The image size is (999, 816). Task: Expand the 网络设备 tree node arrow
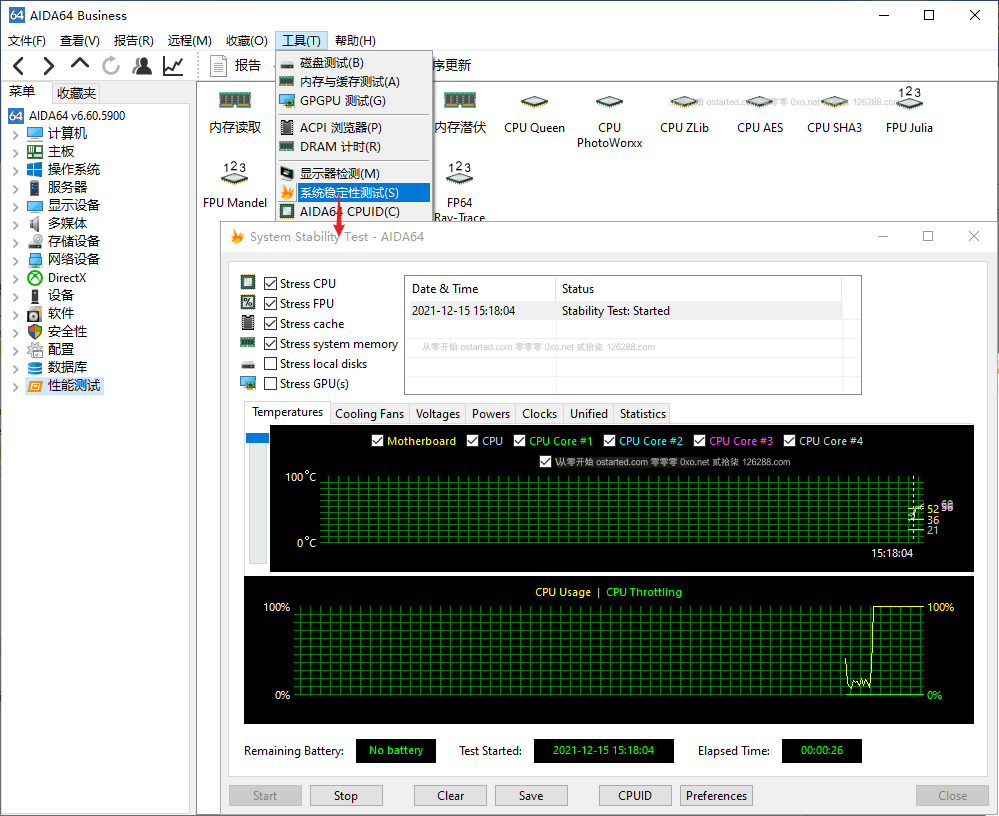[x=15, y=260]
